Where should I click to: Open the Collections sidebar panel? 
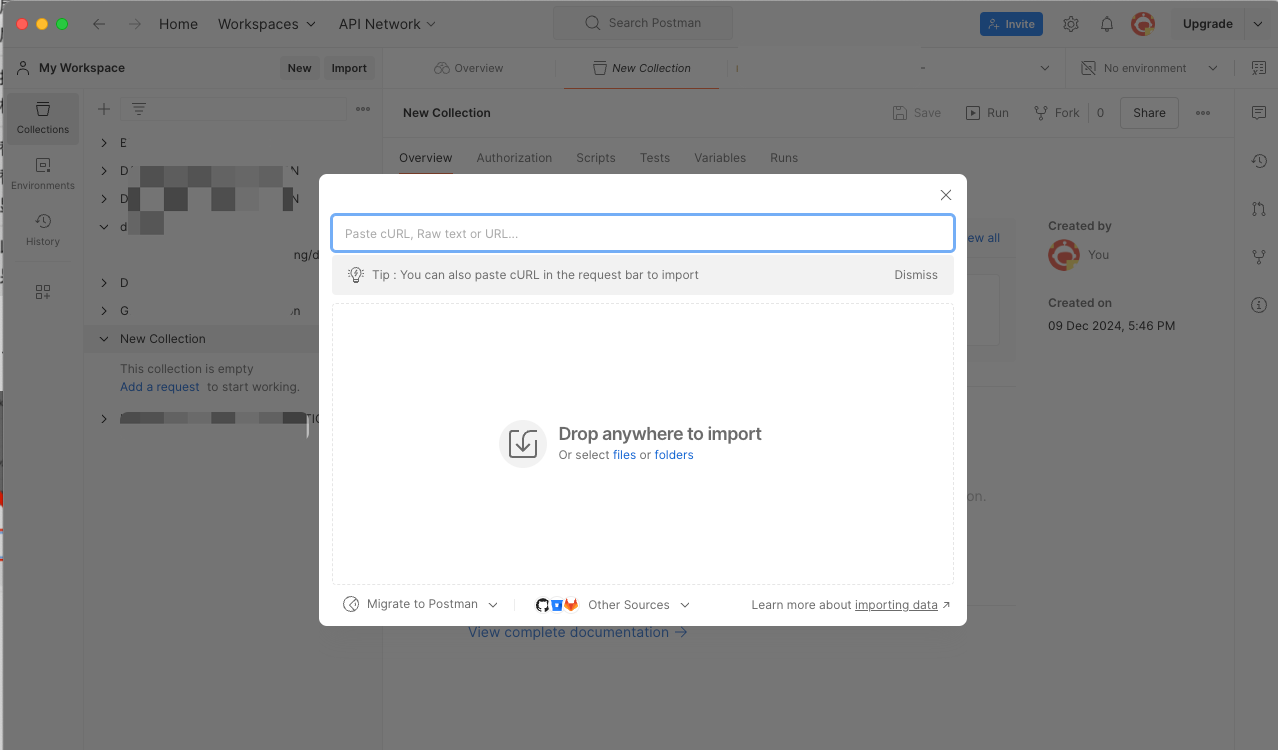[x=43, y=118]
